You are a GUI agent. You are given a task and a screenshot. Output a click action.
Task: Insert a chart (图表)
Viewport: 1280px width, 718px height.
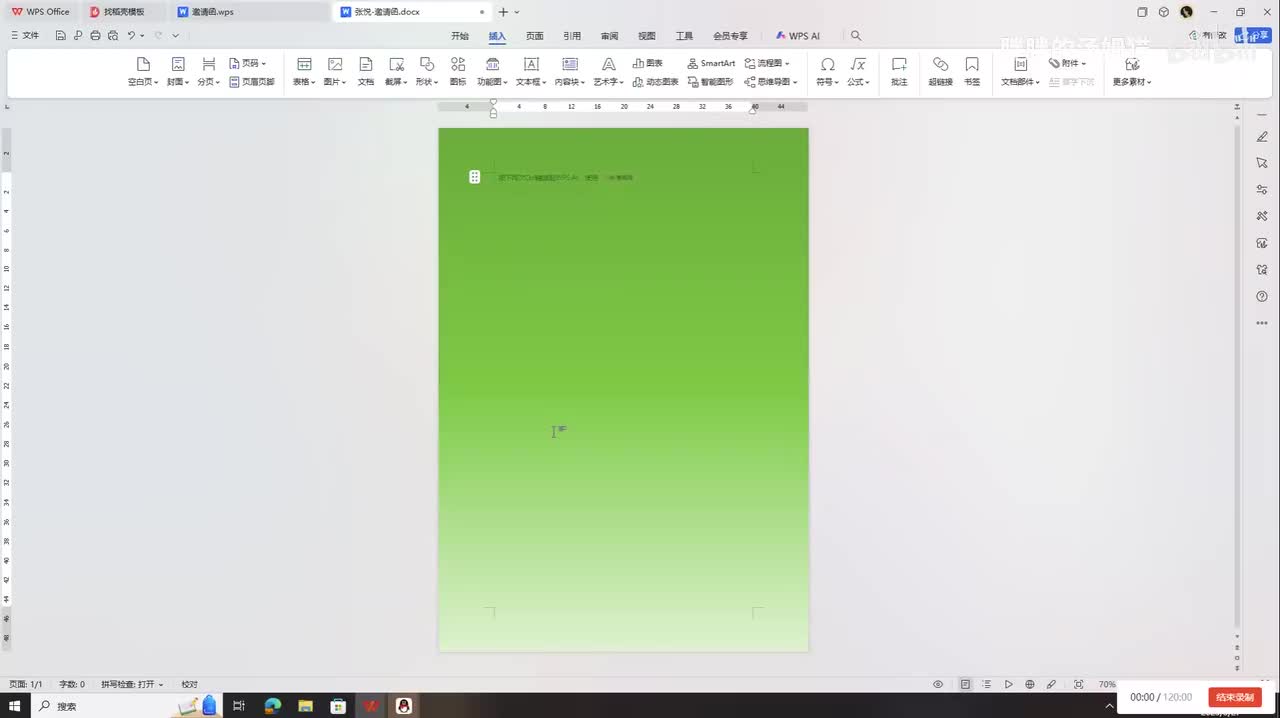point(648,63)
